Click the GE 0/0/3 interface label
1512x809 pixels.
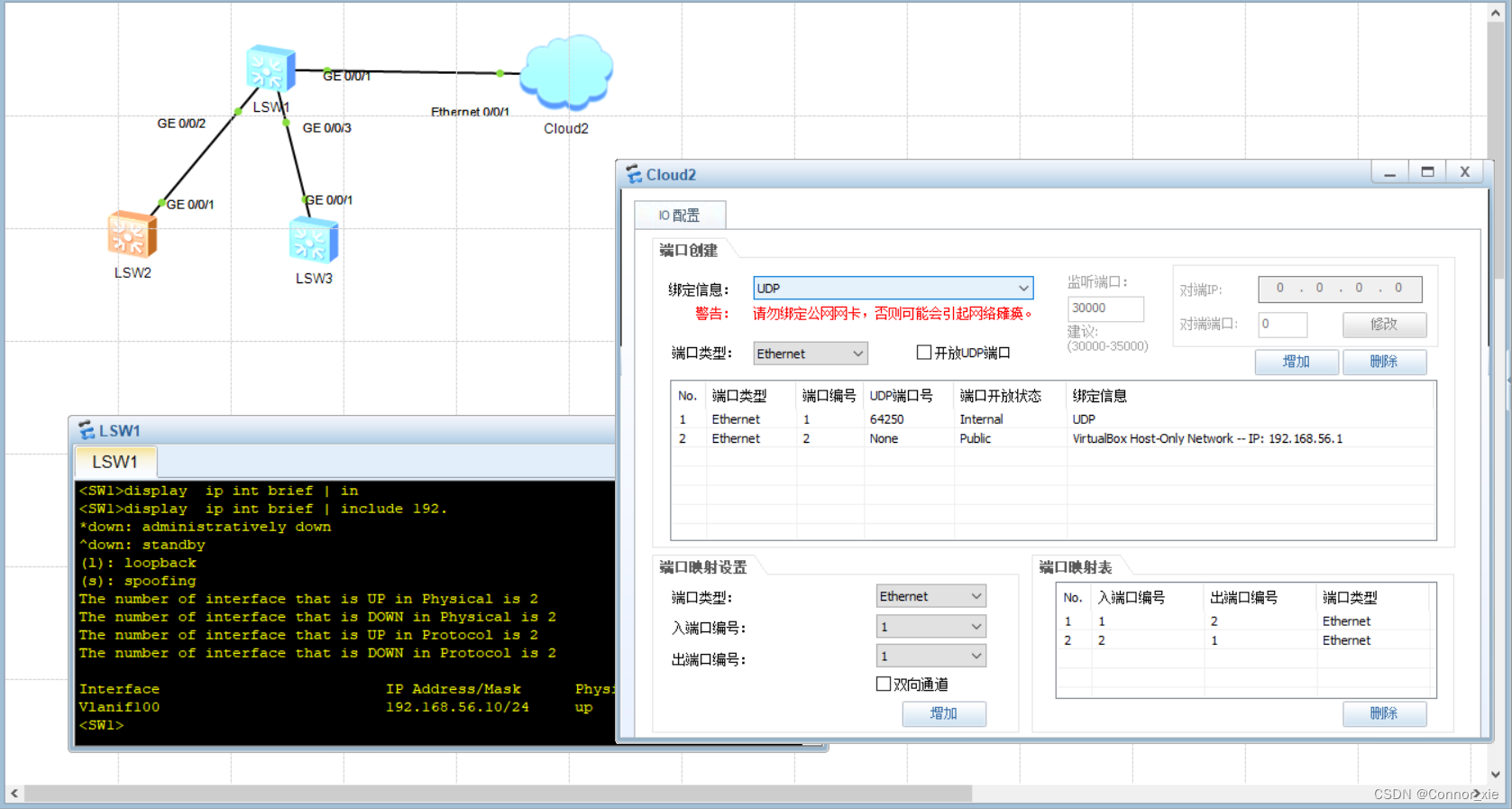pyautogui.click(x=327, y=128)
